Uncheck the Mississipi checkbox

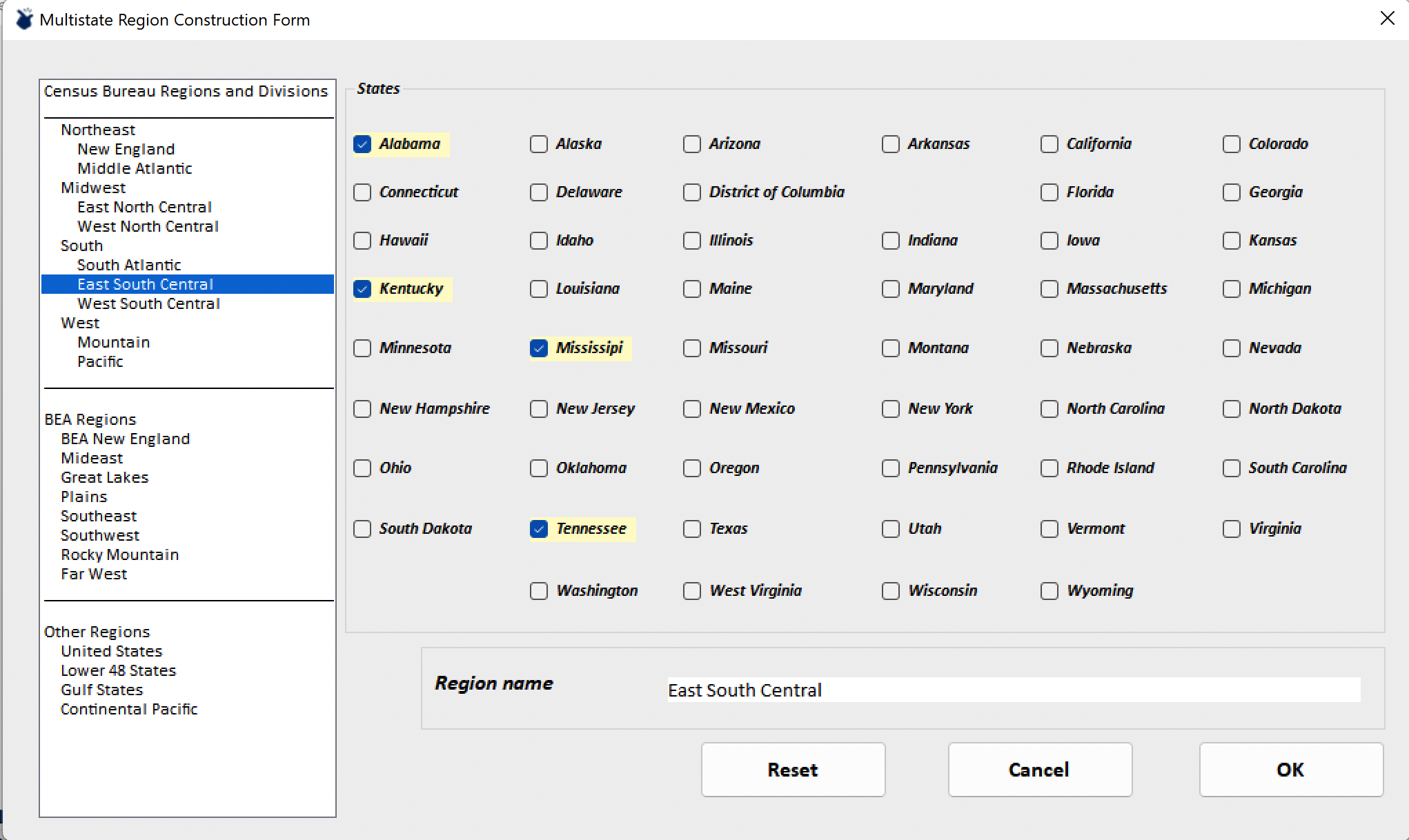pyautogui.click(x=539, y=348)
